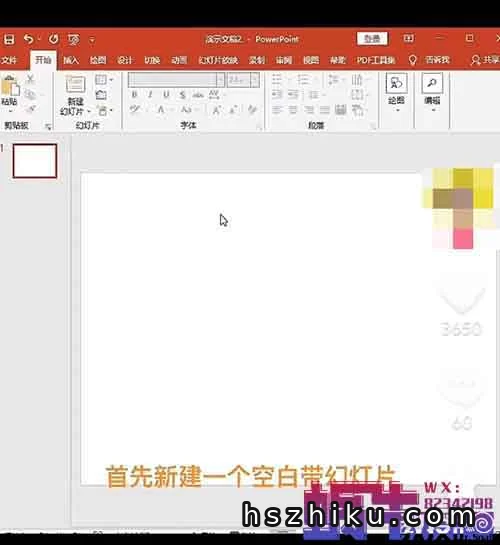500x545 pixels.
Task: Select the 开始 (Home) ribbon tab
Action: tap(43, 60)
